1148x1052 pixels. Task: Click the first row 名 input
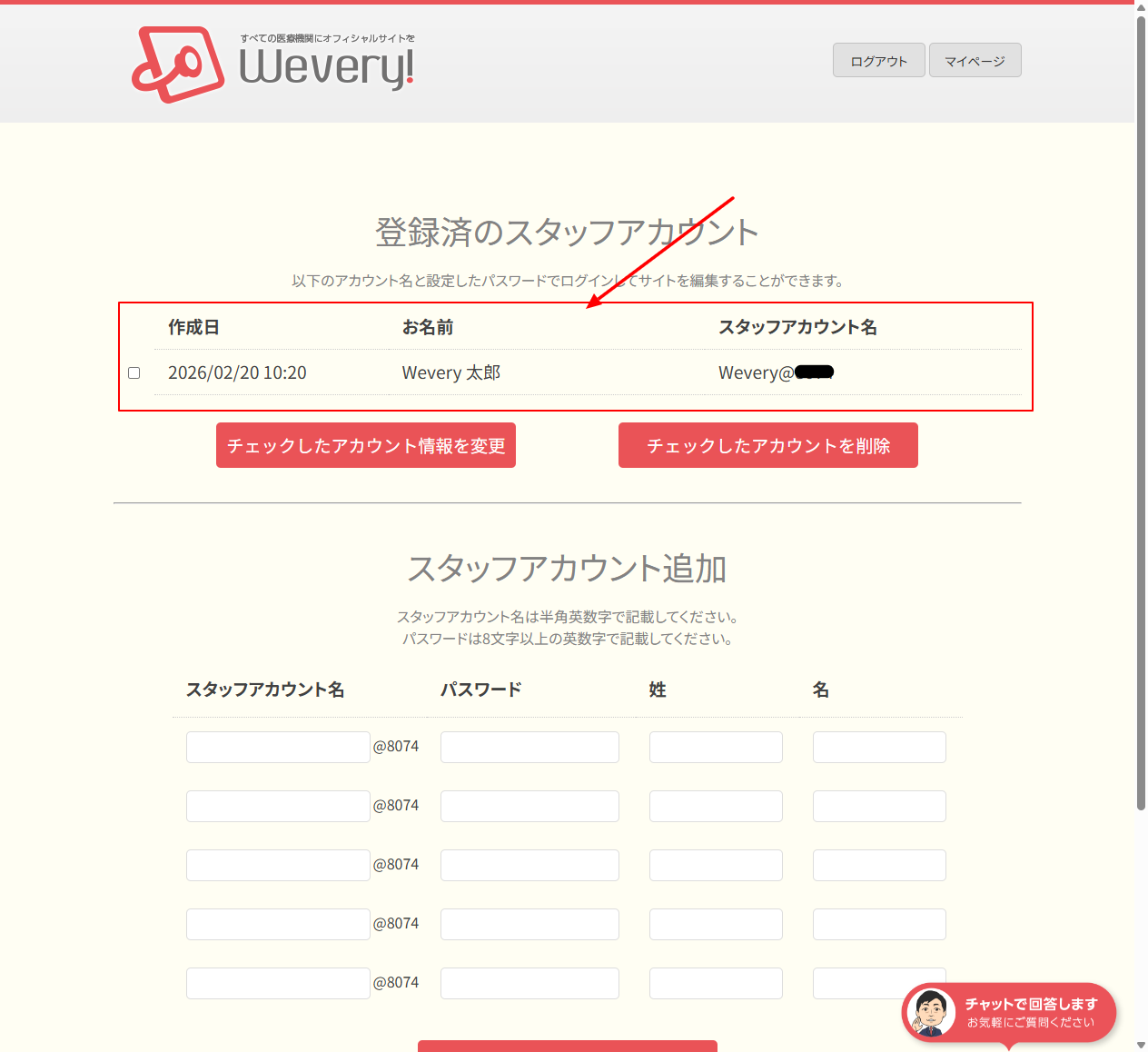pos(879,747)
